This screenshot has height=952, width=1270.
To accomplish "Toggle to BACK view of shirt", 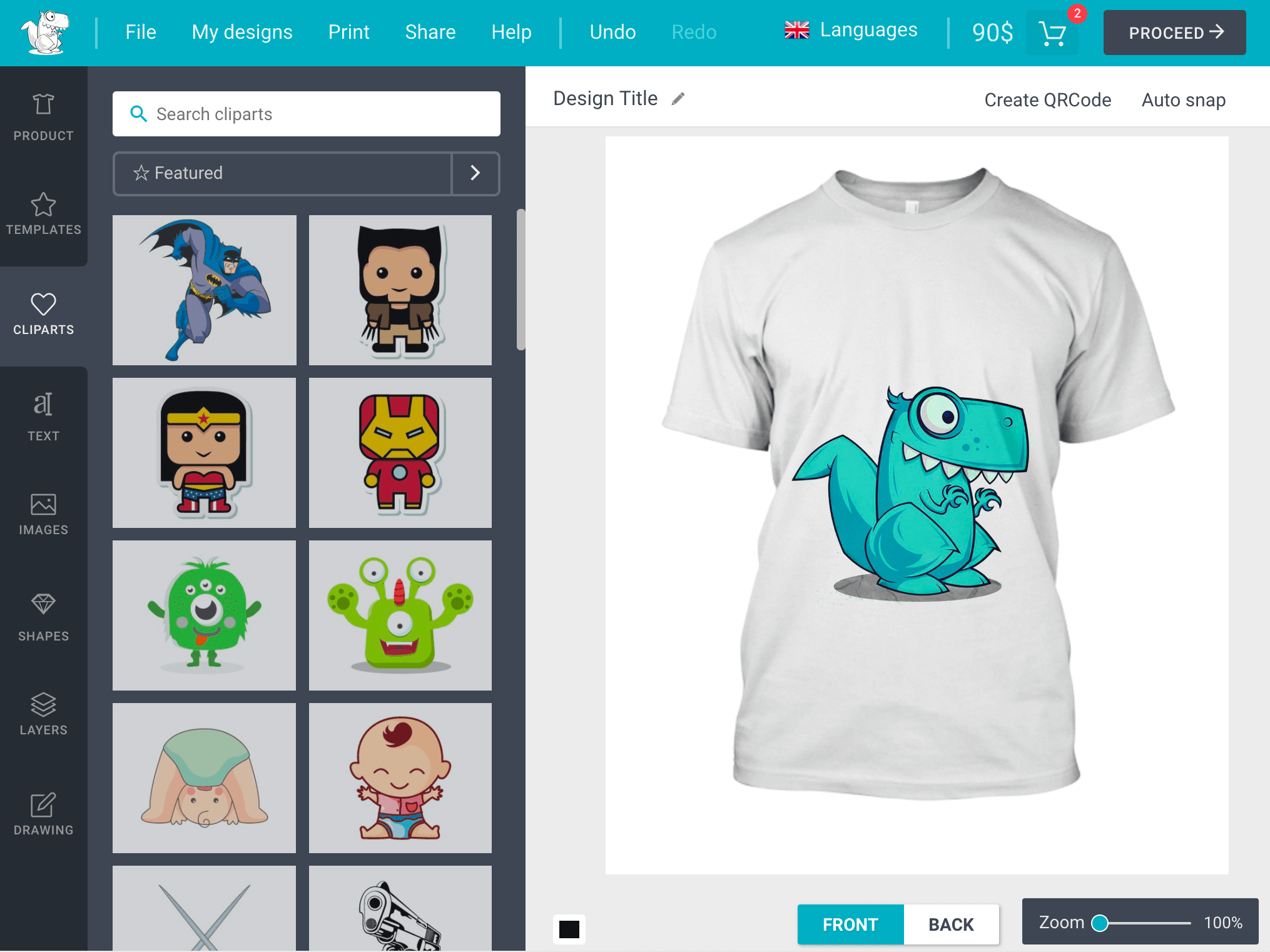I will coord(949,923).
